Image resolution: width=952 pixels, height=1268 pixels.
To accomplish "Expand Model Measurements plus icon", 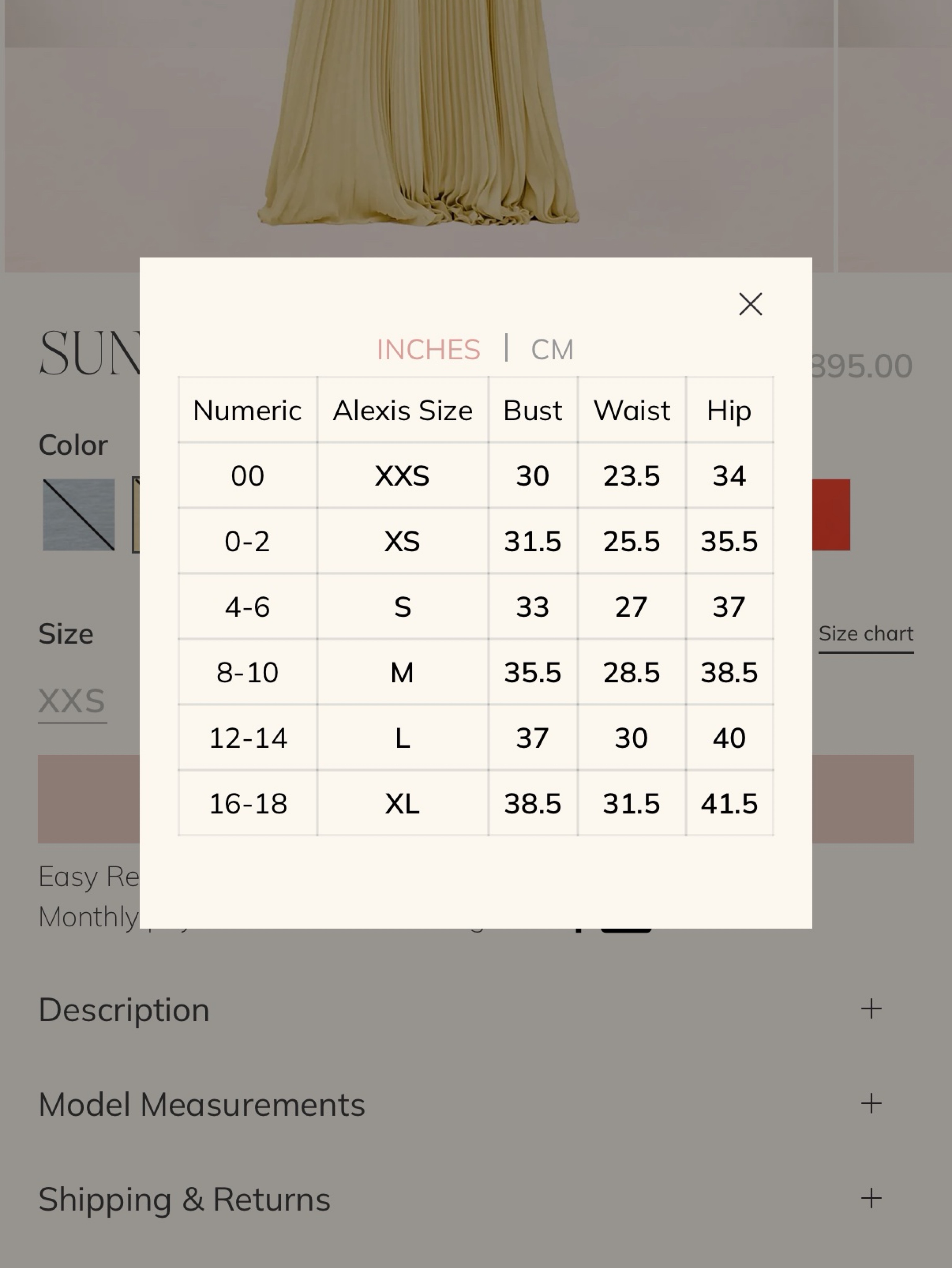I will [x=870, y=1103].
